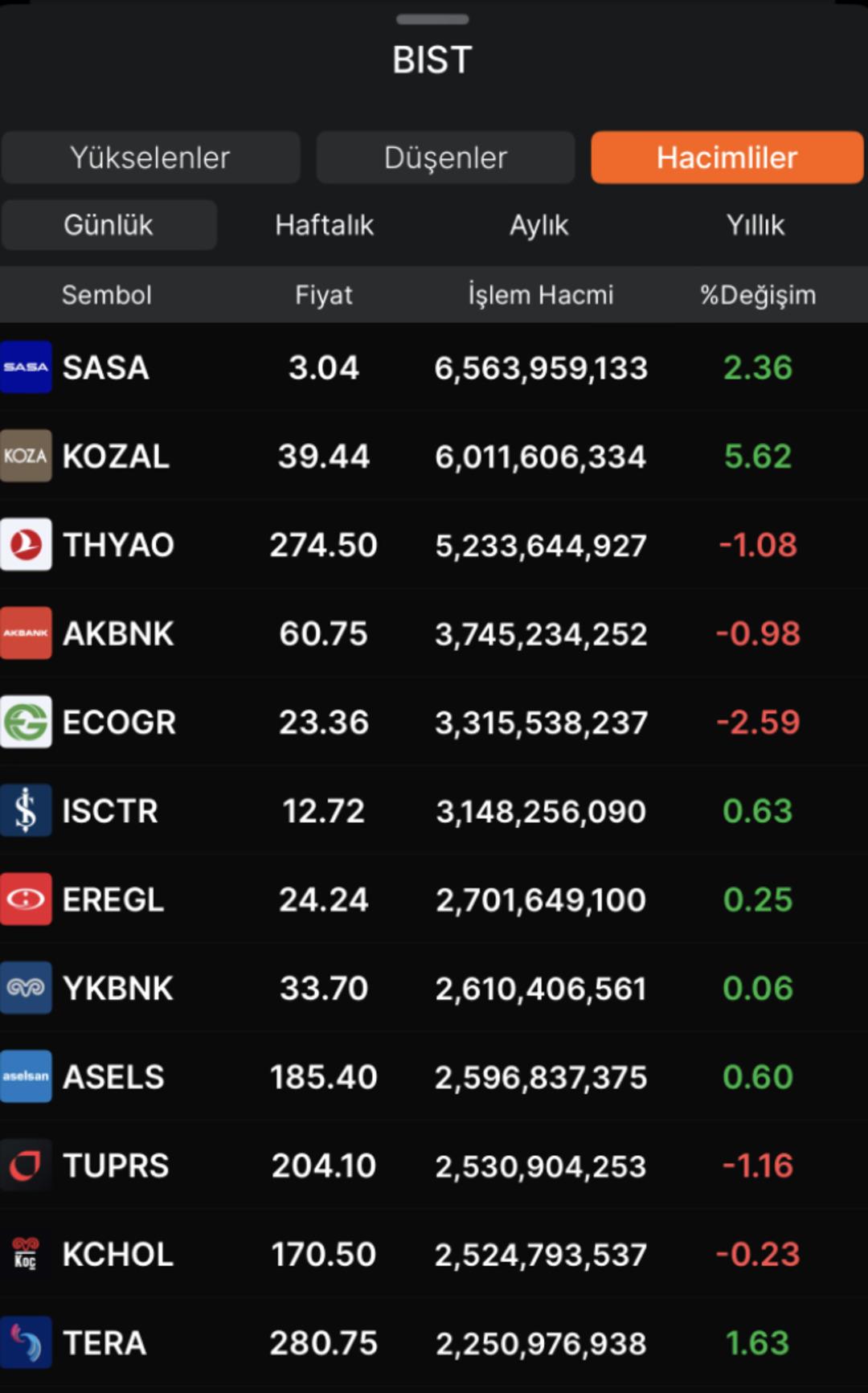The width and height of the screenshot is (868, 1393).
Task: Select the AKBANK red logo icon
Action: 27,633
